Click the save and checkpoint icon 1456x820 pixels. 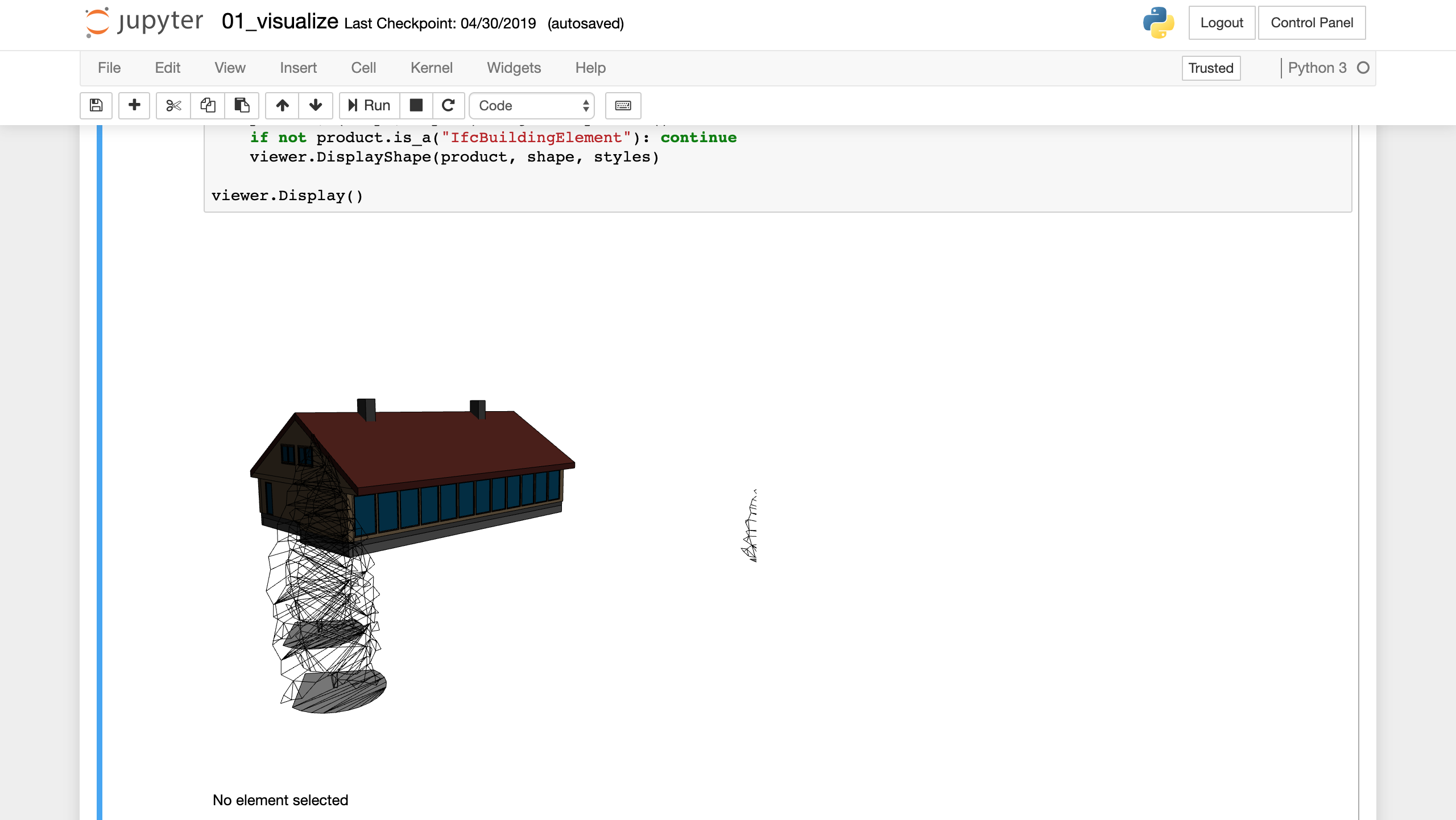[x=96, y=105]
